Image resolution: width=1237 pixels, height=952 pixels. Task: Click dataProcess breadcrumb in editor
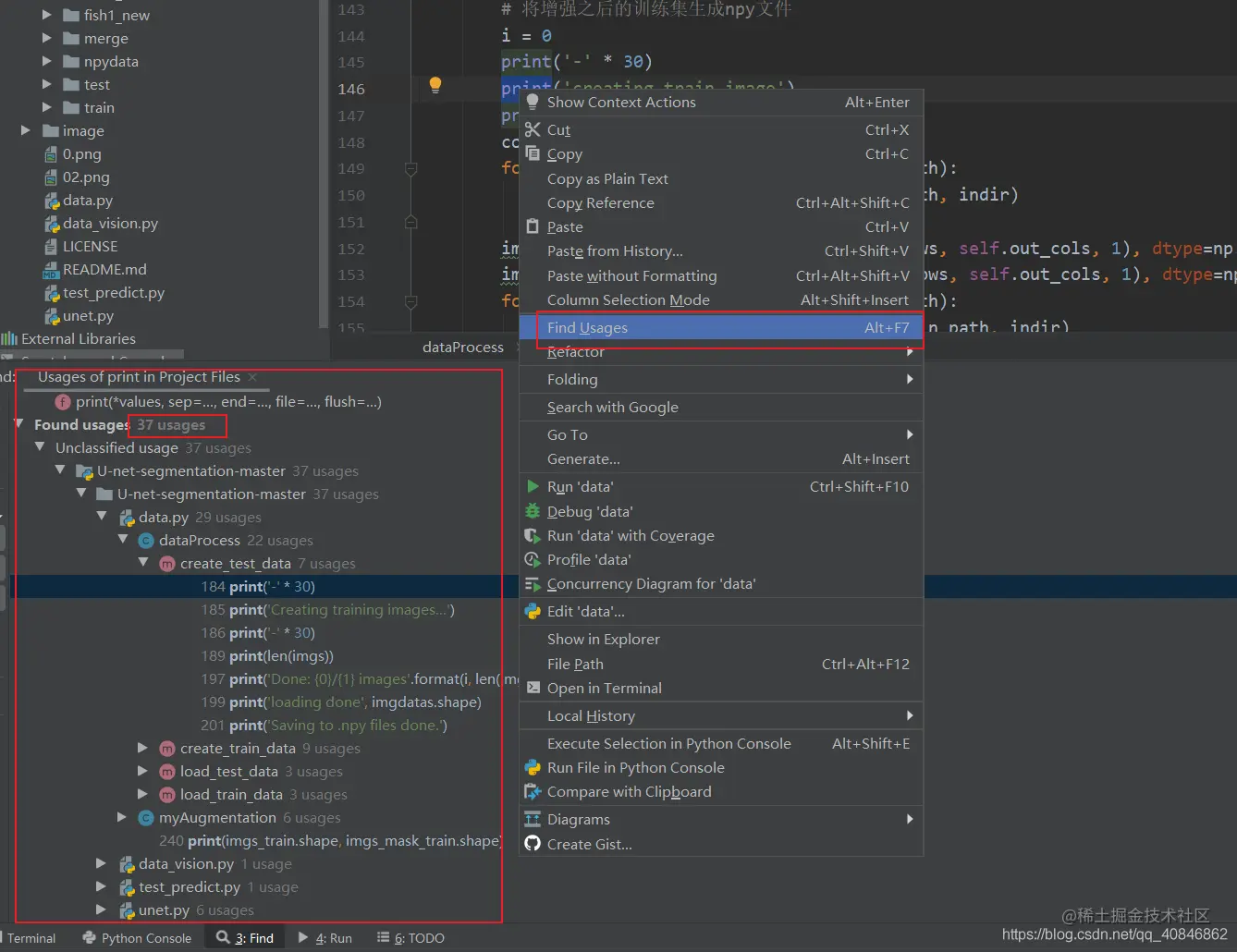pyautogui.click(x=463, y=348)
